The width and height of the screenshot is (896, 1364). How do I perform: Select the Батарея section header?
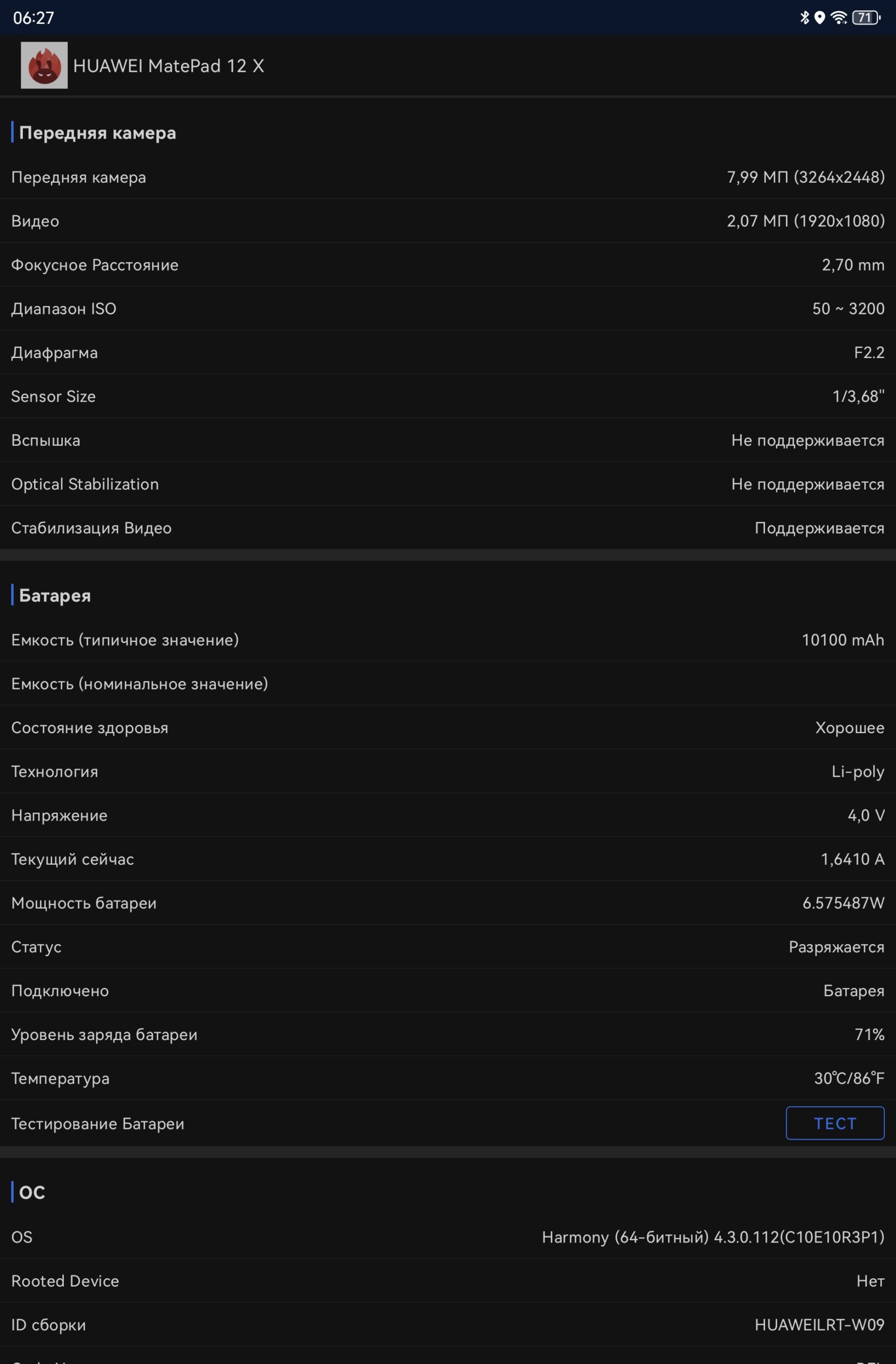[55, 596]
